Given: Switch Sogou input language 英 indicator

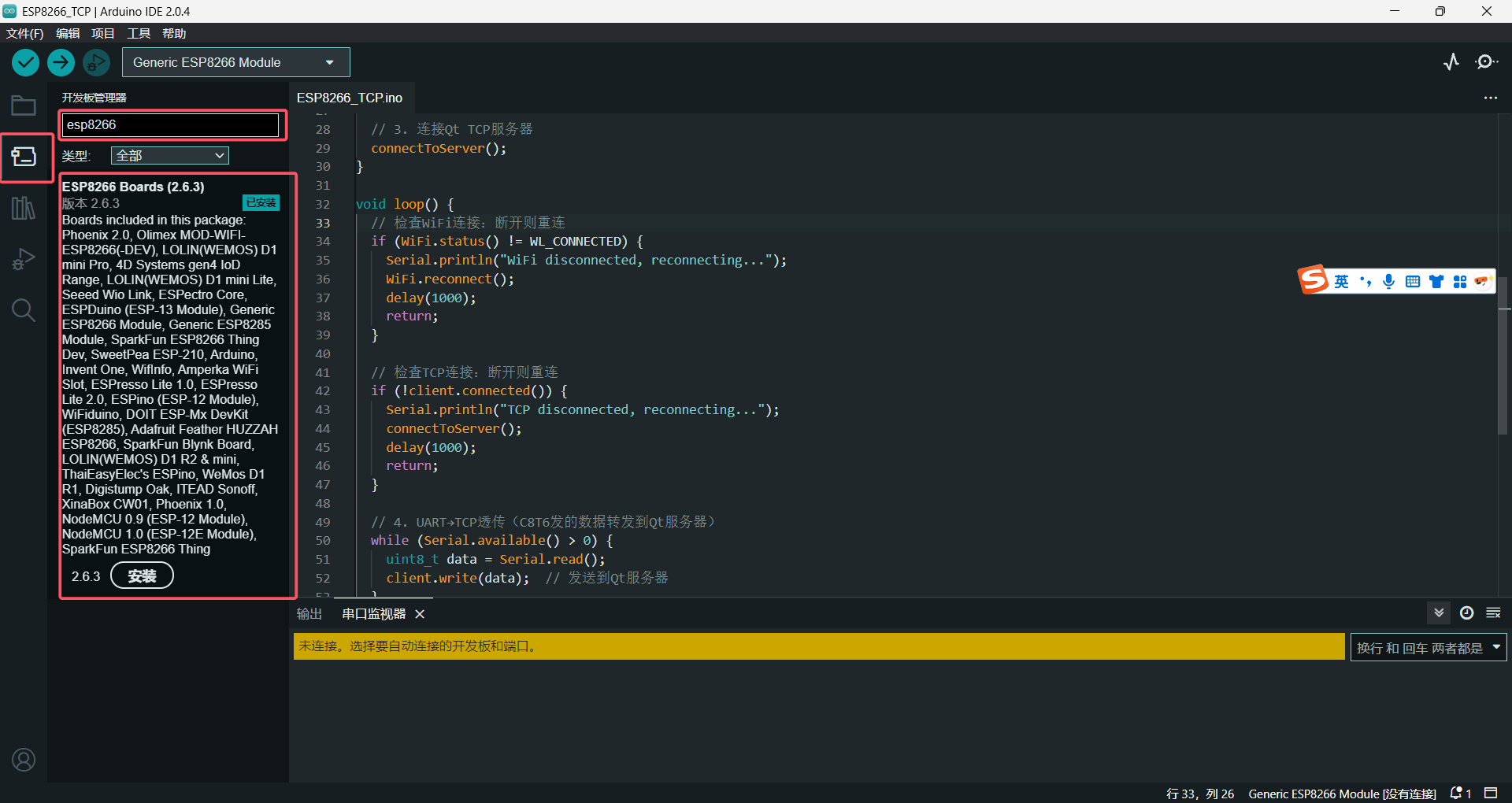Looking at the screenshot, I should (1342, 282).
